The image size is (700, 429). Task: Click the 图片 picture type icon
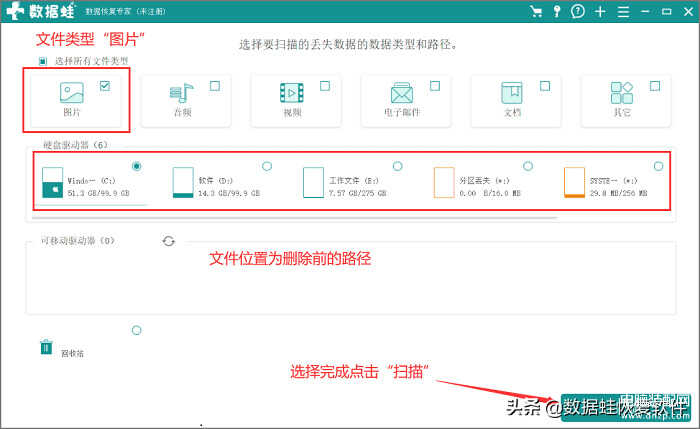pos(71,92)
